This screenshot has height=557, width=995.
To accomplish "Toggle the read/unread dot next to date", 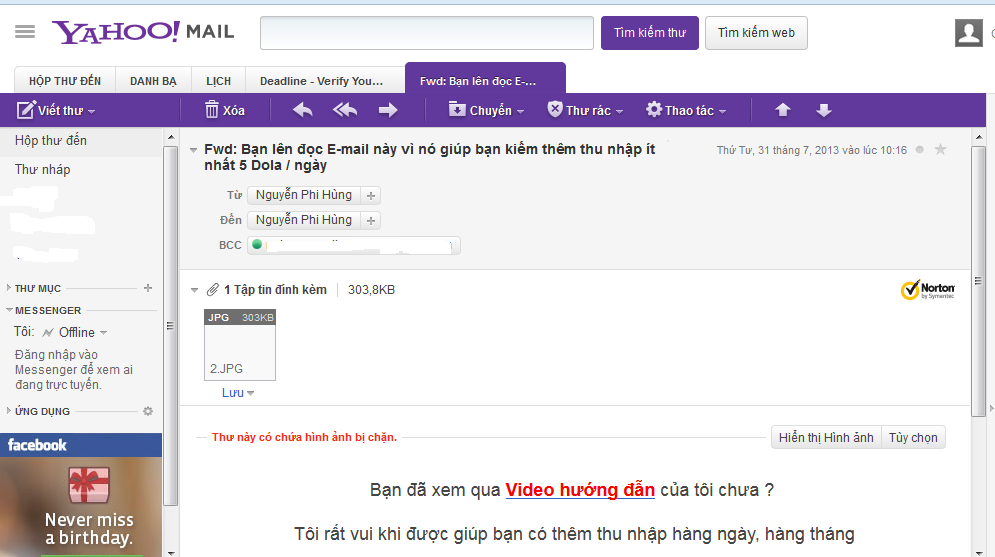I will pyautogui.click(x=919, y=150).
